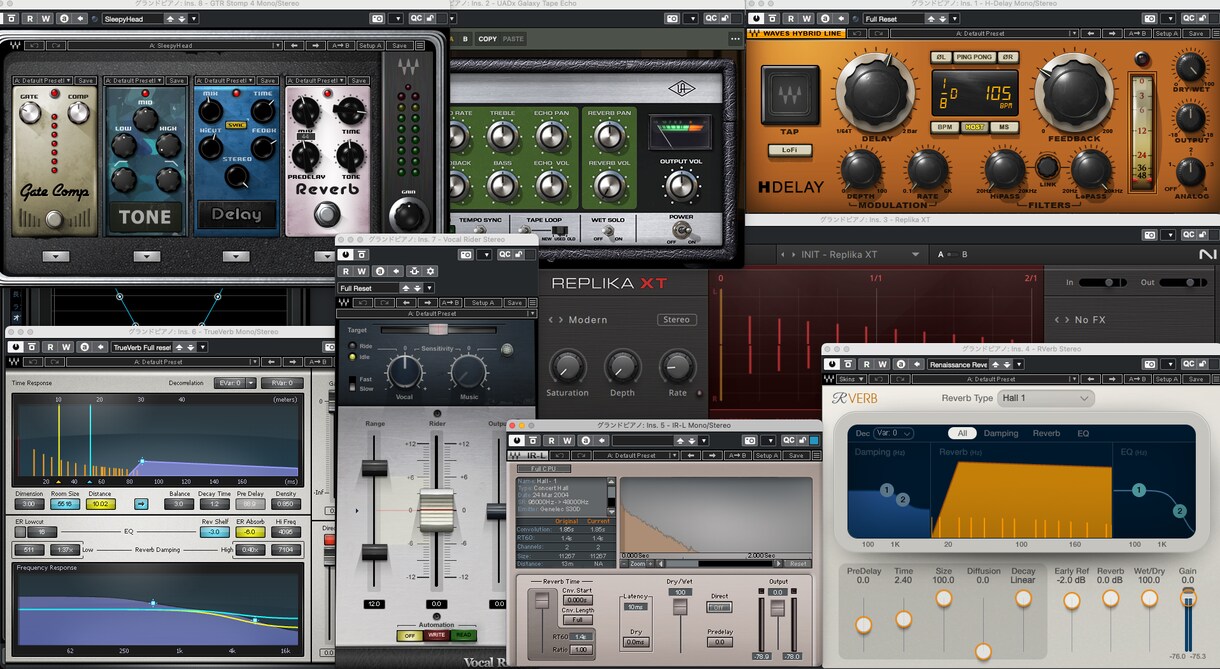Click the large Reverb pedal footswitch

[x=325, y=215]
